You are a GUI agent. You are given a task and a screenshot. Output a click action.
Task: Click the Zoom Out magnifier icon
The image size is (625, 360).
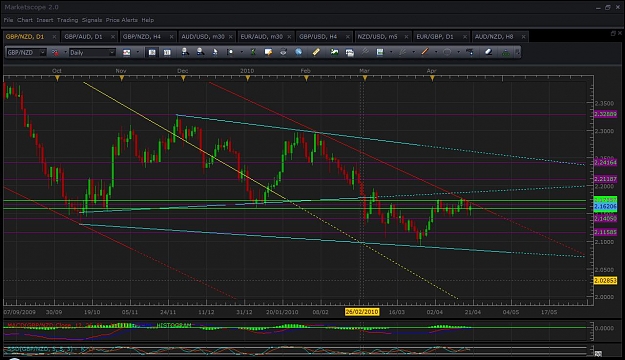coord(200,52)
